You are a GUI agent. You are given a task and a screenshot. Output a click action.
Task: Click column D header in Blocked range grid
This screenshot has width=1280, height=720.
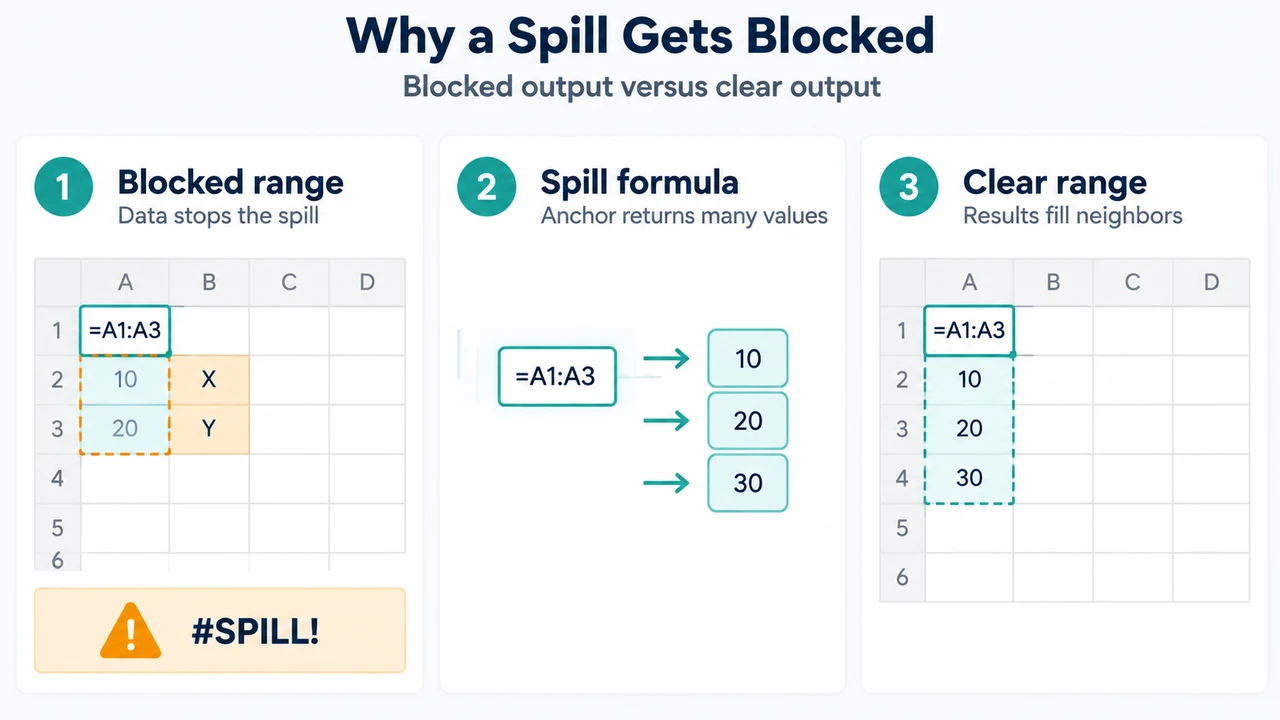tap(367, 282)
